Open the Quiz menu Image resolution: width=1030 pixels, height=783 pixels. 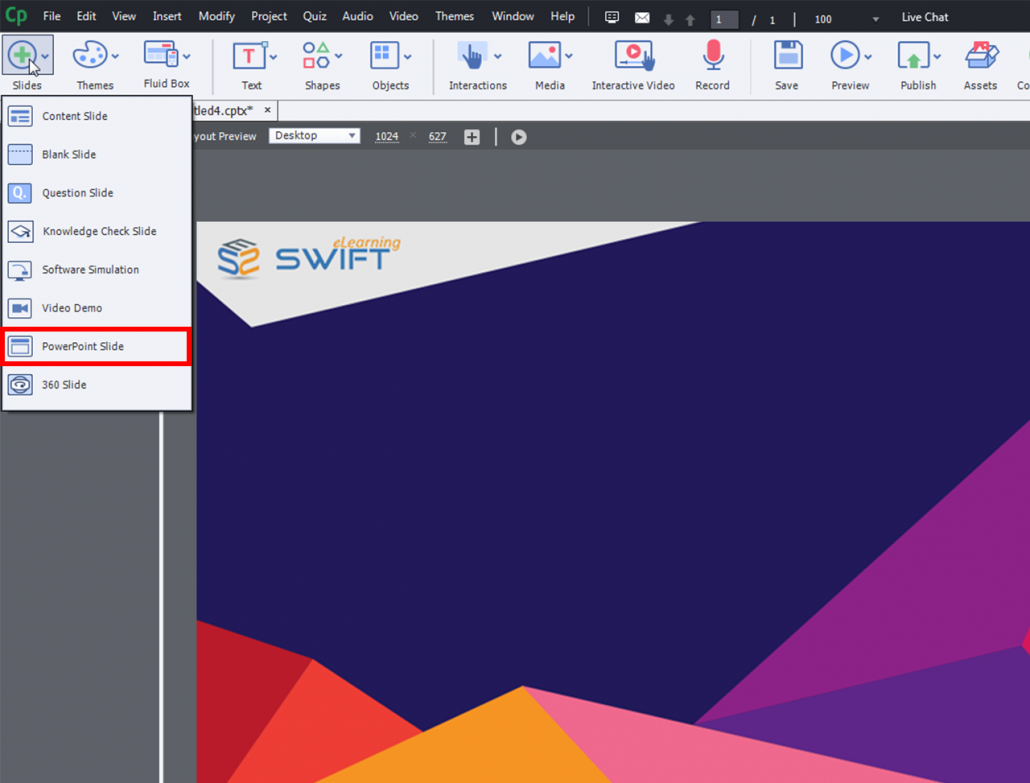click(x=314, y=17)
